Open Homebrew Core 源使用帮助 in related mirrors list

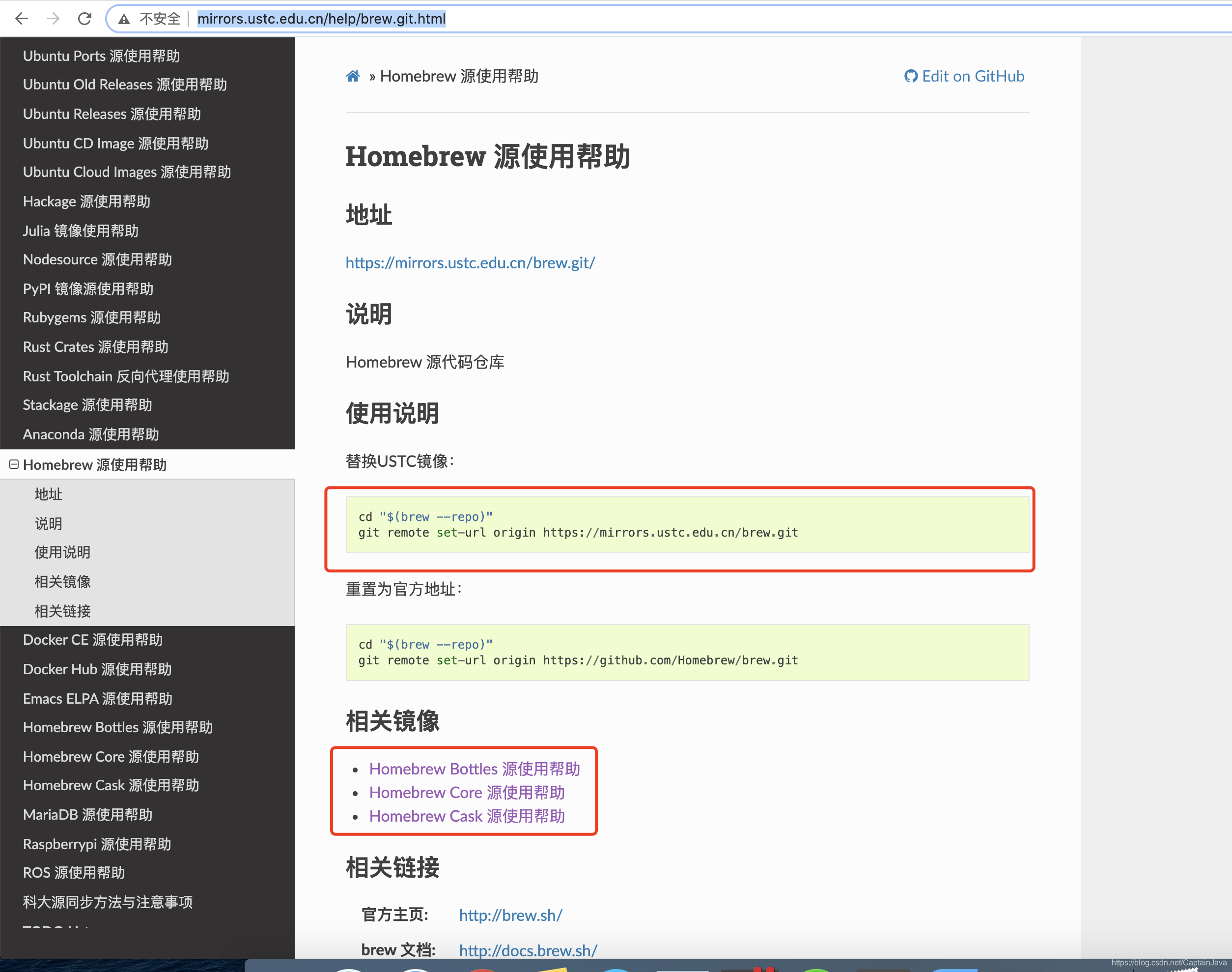tap(466, 792)
